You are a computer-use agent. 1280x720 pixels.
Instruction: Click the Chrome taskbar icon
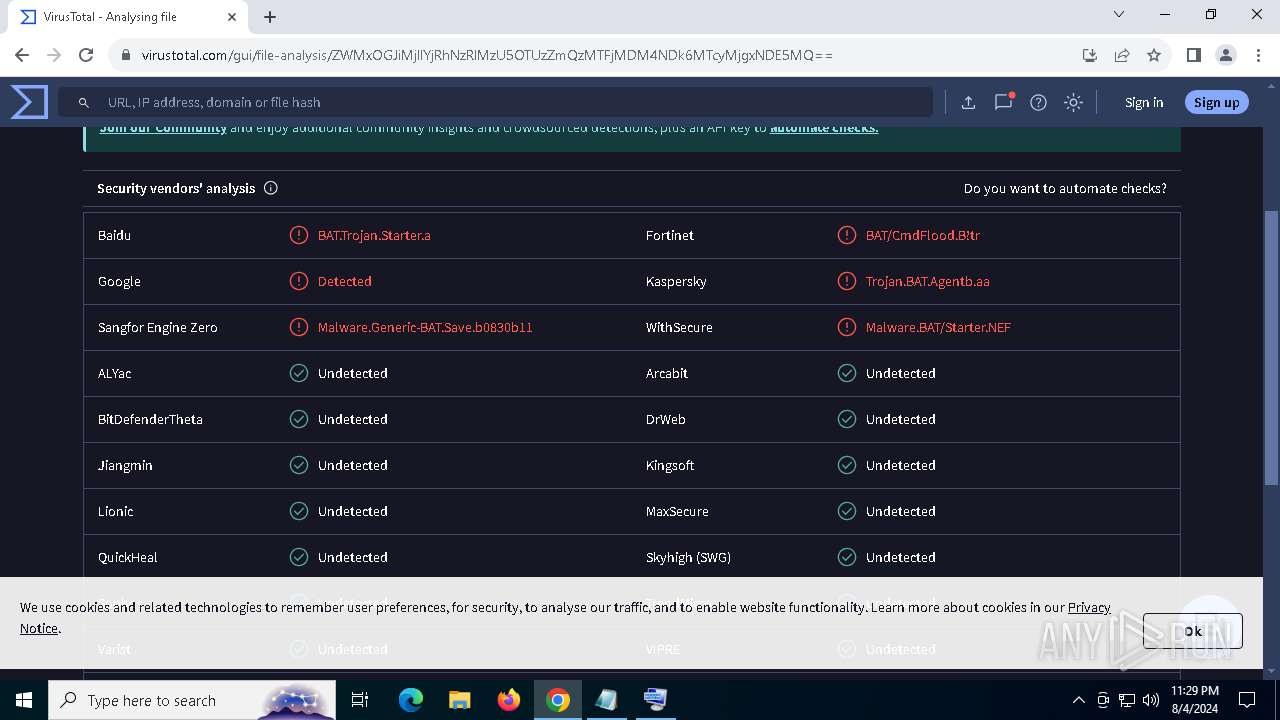point(558,700)
